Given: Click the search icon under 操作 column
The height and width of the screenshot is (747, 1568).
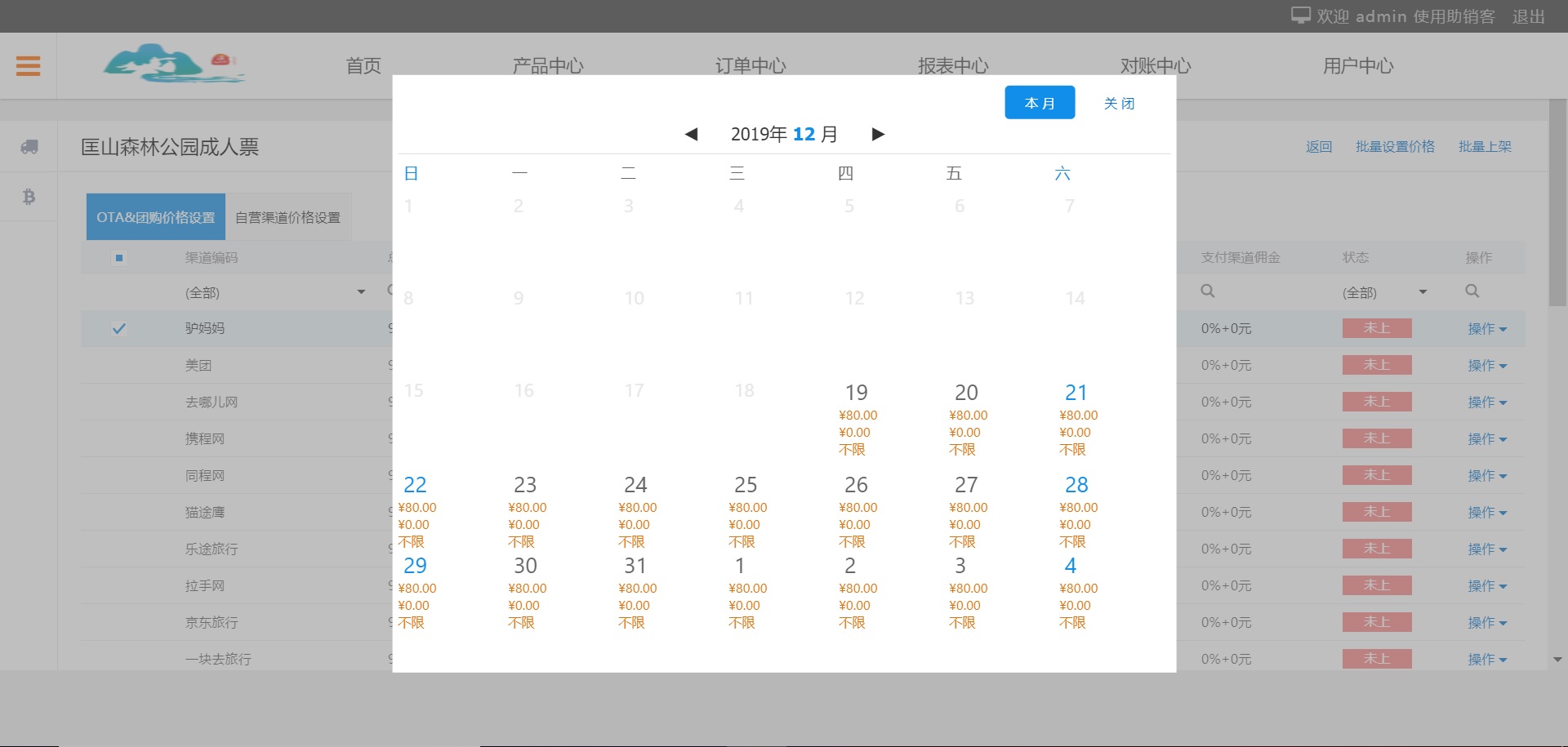Looking at the screenshot, I should click(1472, 291).
